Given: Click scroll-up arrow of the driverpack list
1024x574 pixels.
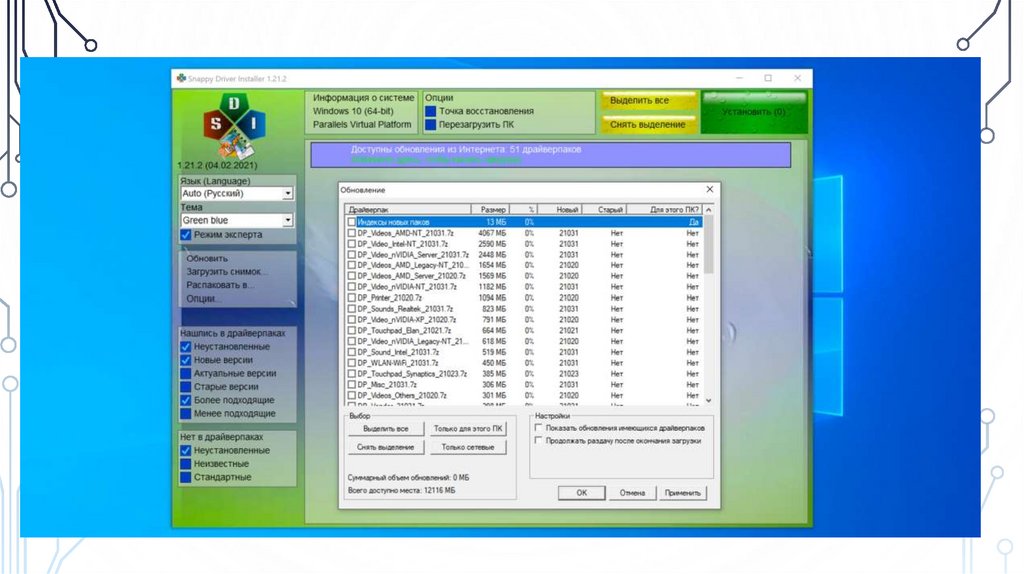Looking at the screenshot, I should click(x=709, y=210).
